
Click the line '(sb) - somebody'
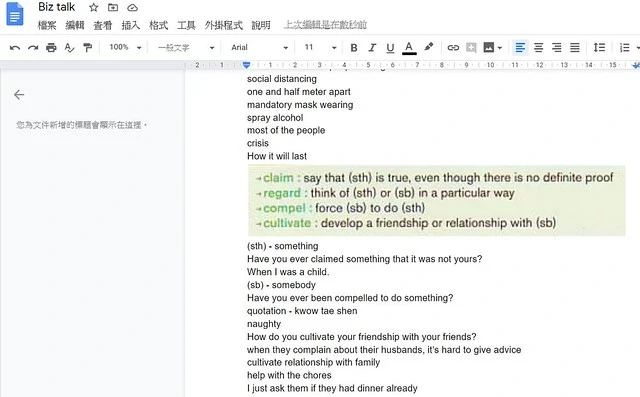click(281, 285)
